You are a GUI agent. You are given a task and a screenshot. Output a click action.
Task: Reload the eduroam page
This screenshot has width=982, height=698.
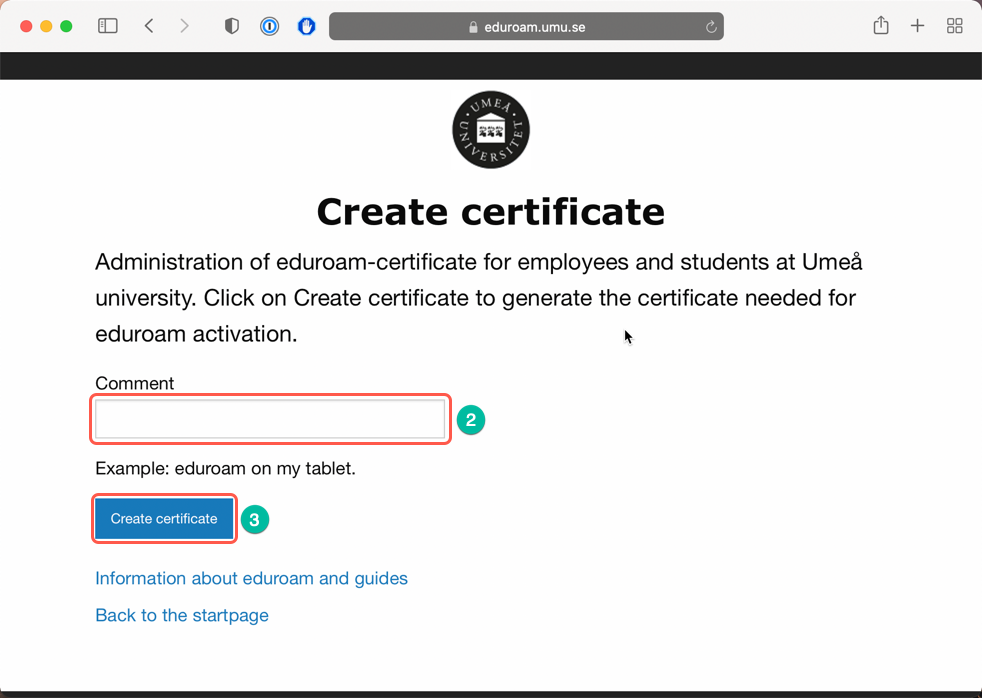pyautogui.click(x=711, y=27)
